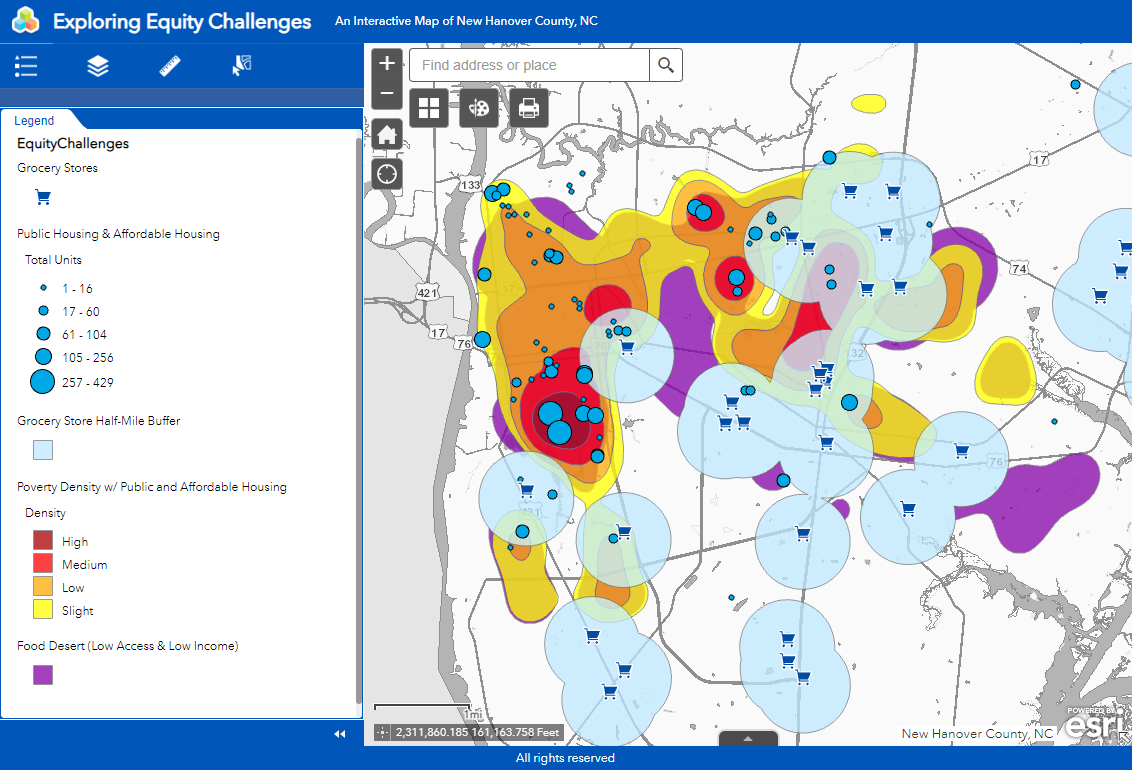Open the Basemap Gallery grid
This screenshot has width=1132, height=770.
[x=429, y=108]
